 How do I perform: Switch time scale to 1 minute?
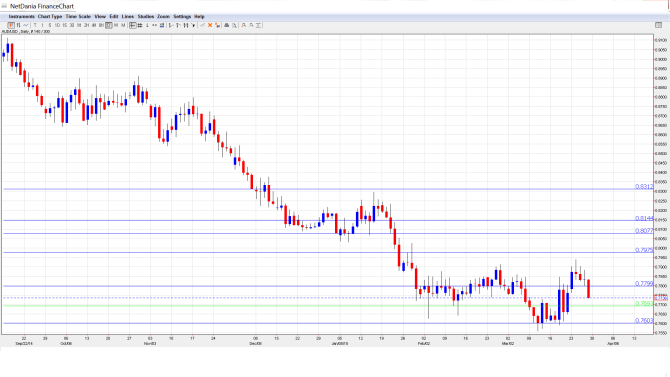(42, 25)
